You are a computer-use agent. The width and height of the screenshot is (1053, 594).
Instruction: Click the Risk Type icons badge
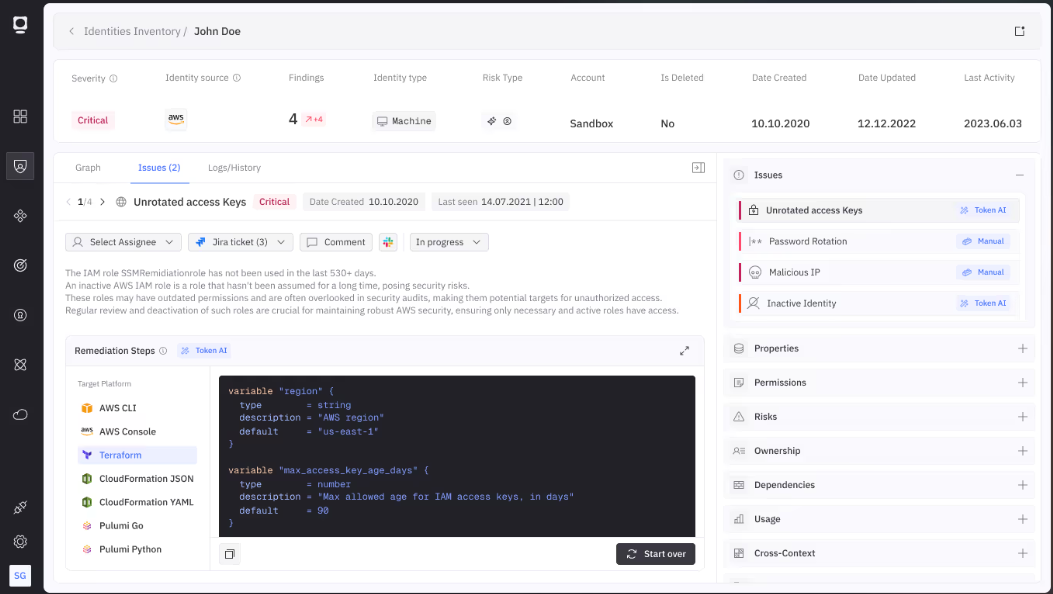(499, 121)
